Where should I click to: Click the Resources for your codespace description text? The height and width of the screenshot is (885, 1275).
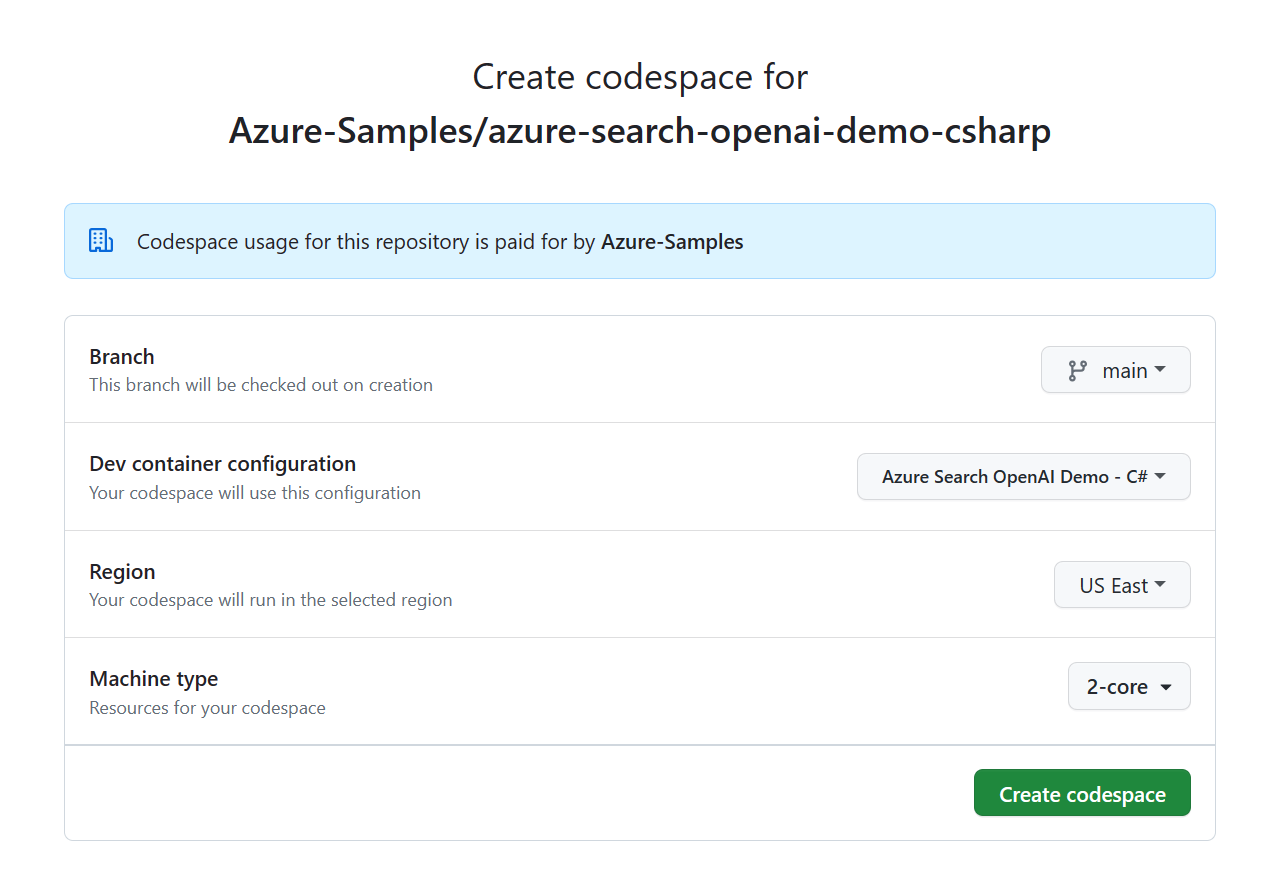tap(207, 707)
